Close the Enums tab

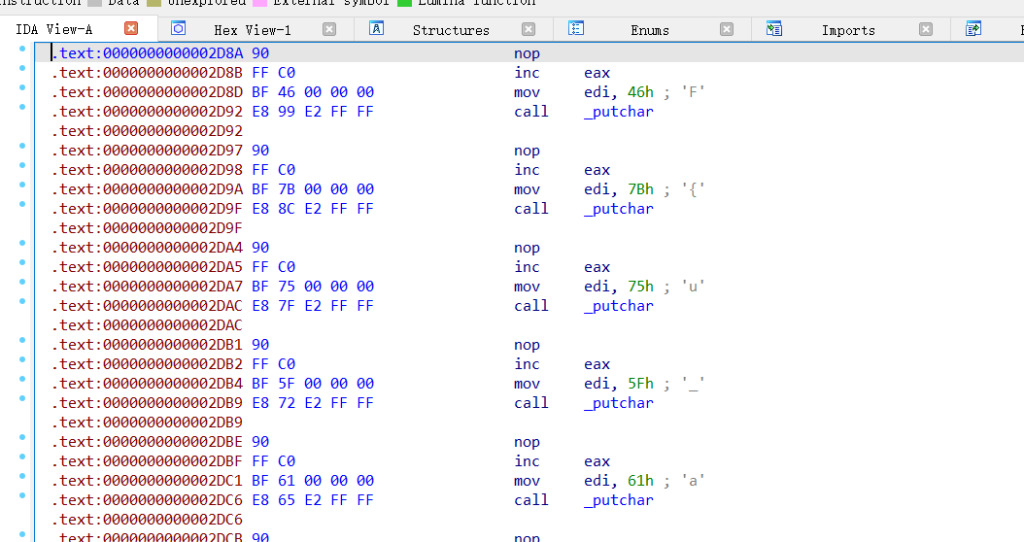[727, 30]
